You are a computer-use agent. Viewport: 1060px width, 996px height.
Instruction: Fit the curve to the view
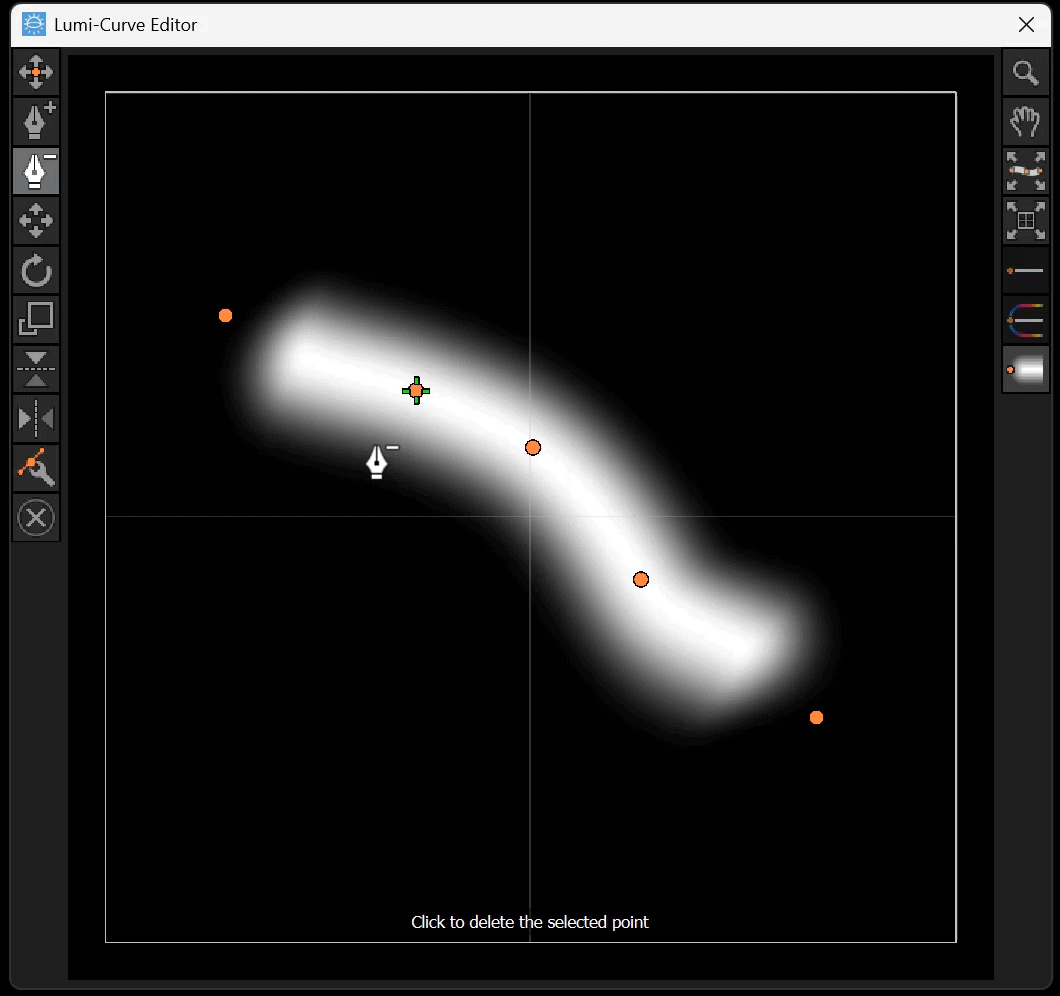tap(1026, 171)
